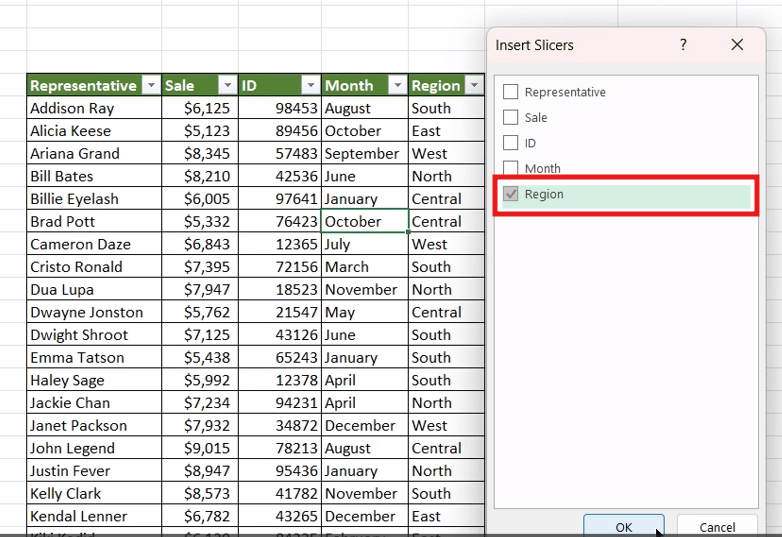Select the cell Cameron Daze

(94, 244)
